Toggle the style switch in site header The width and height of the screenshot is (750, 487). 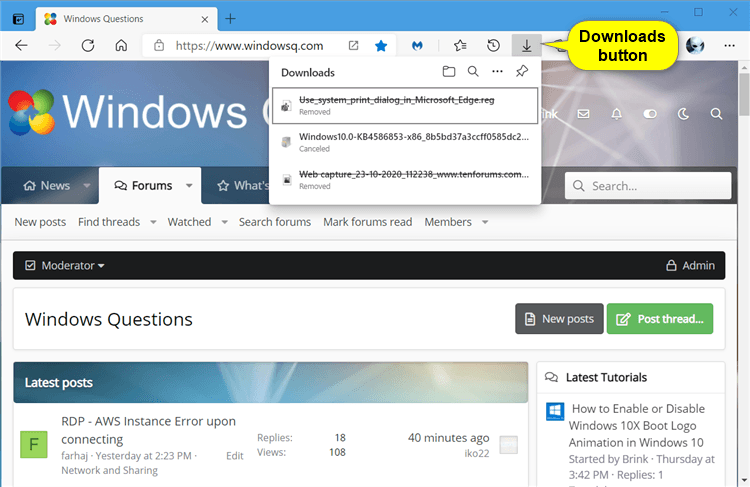click(x=650, y=114)
